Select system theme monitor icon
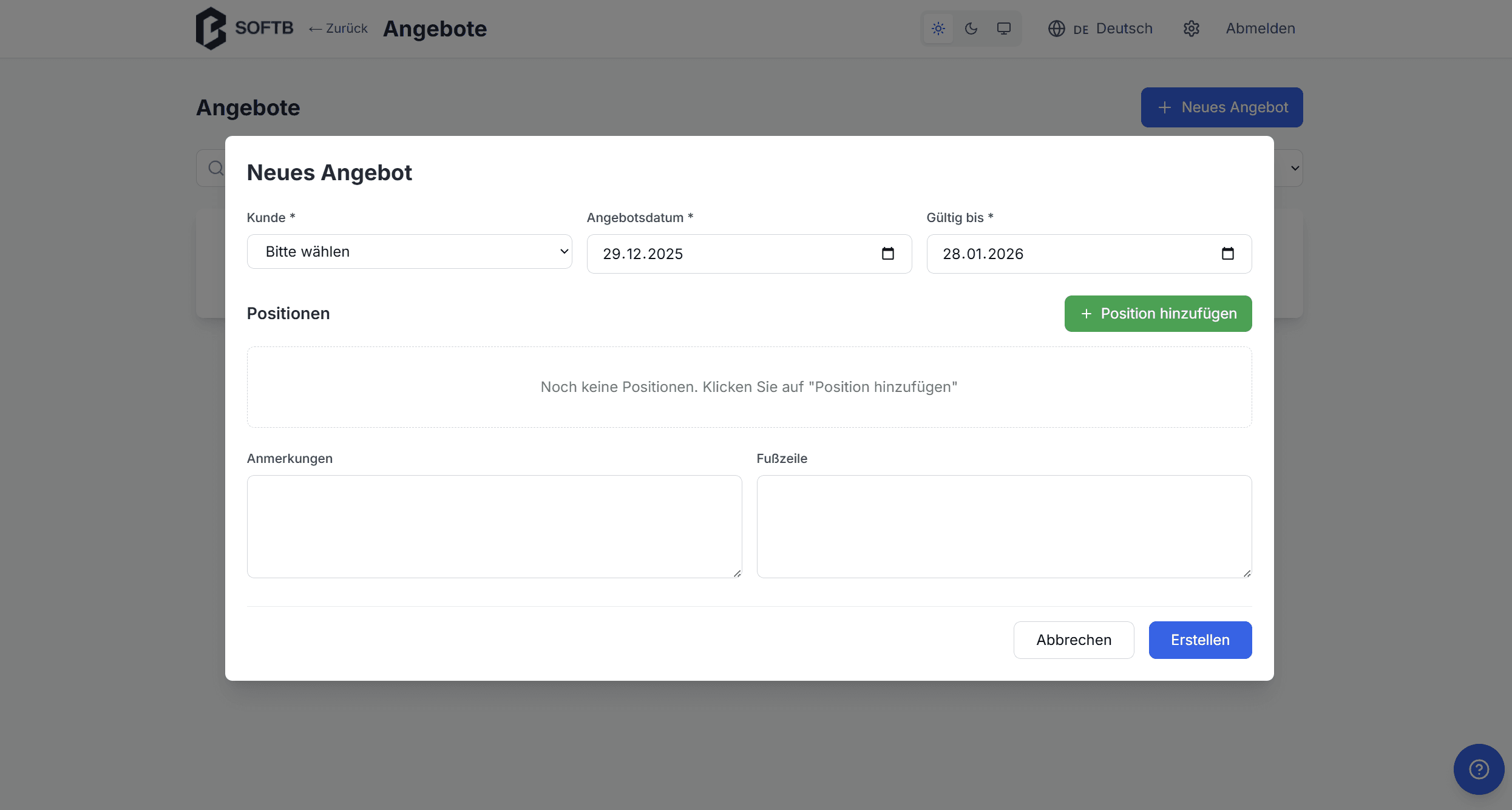Screen dimensions: 1512x810 [1003, 29]
